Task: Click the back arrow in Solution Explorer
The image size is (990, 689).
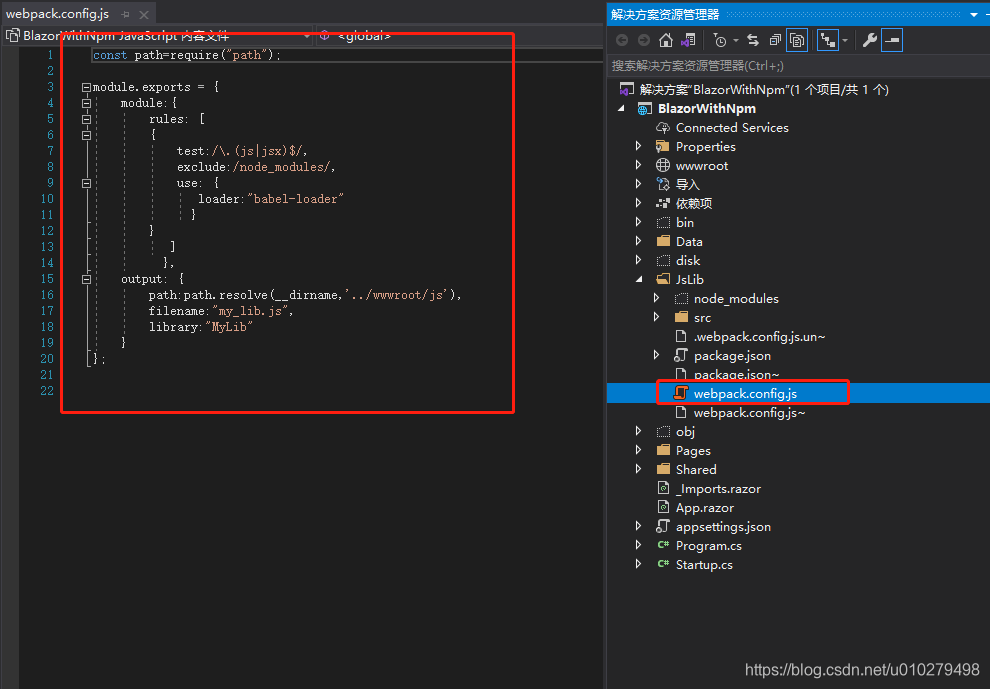Action: point(622,40)
